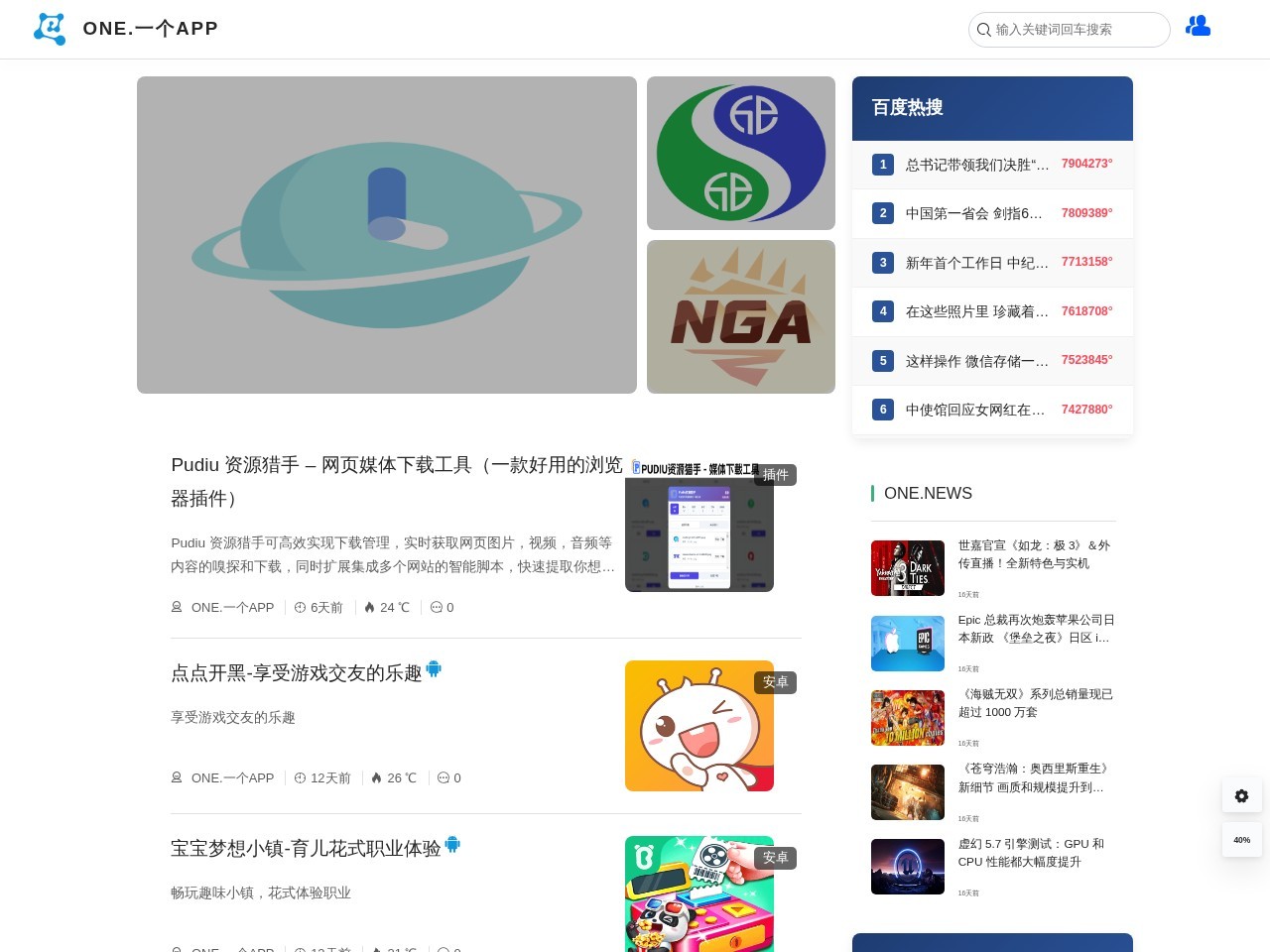Click the 安卓 tag on 点点开黑 image

pos(777,682)
